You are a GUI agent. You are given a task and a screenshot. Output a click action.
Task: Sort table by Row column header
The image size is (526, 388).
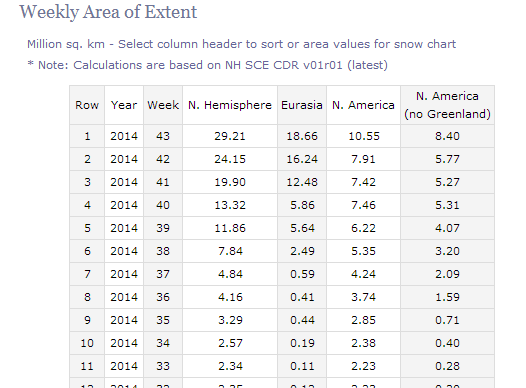click(x=87, y=105)
